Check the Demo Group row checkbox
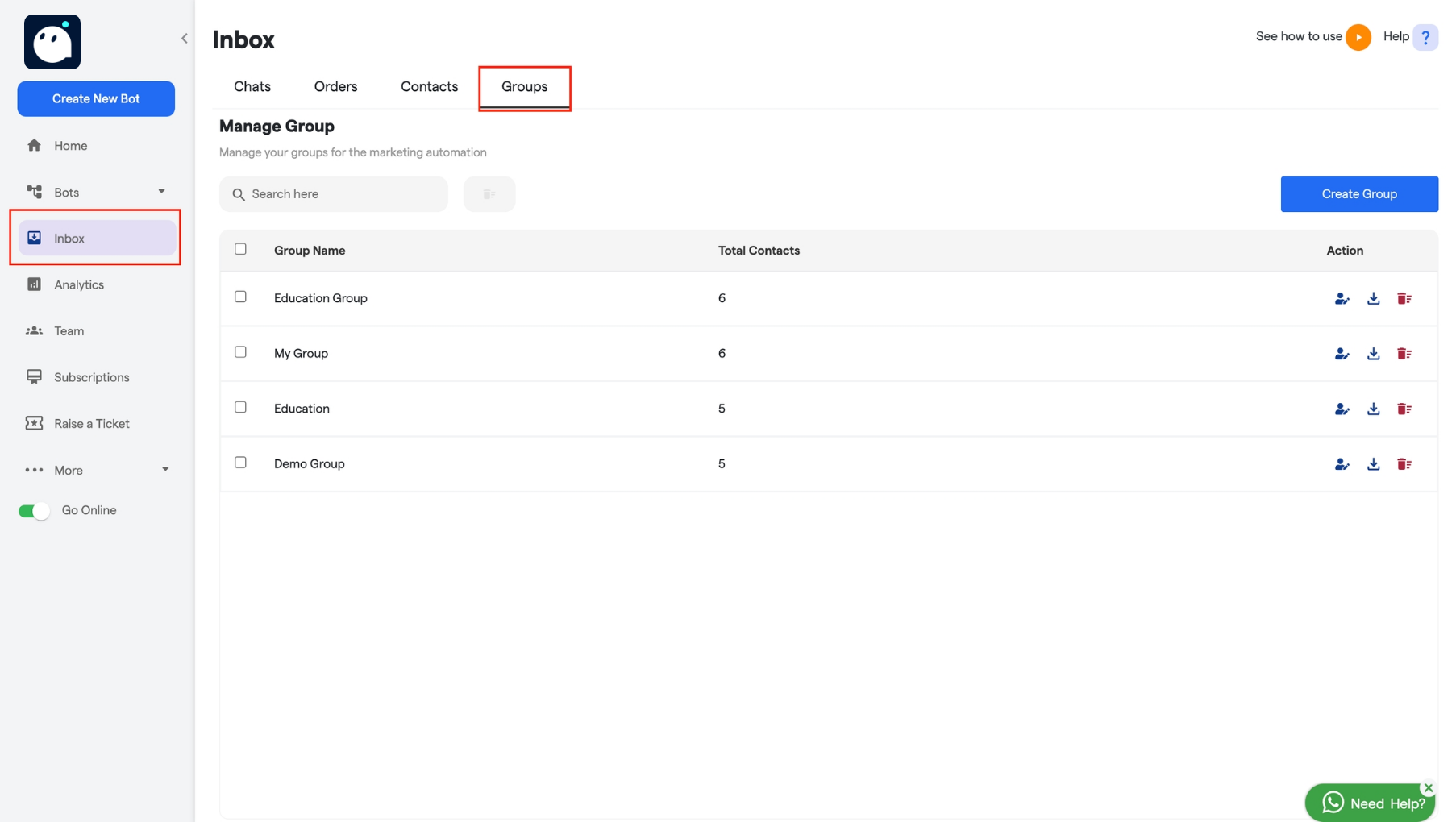Viewport: 1456px width, 822px height. tap(240, 463)
